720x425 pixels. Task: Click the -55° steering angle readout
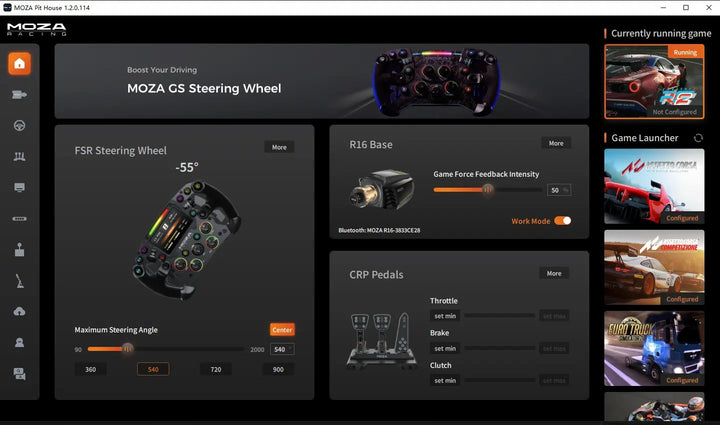187,168
